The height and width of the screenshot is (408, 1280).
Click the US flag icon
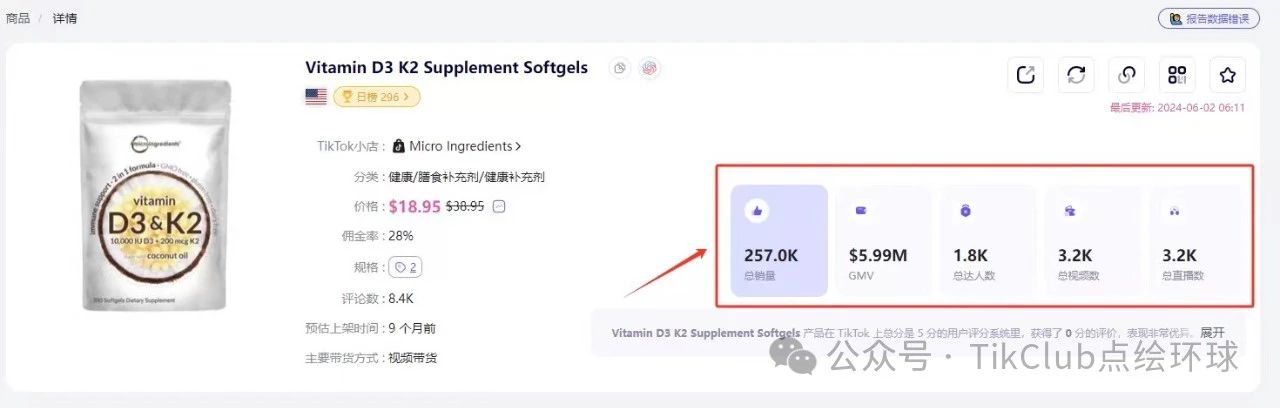click(316, 97)
